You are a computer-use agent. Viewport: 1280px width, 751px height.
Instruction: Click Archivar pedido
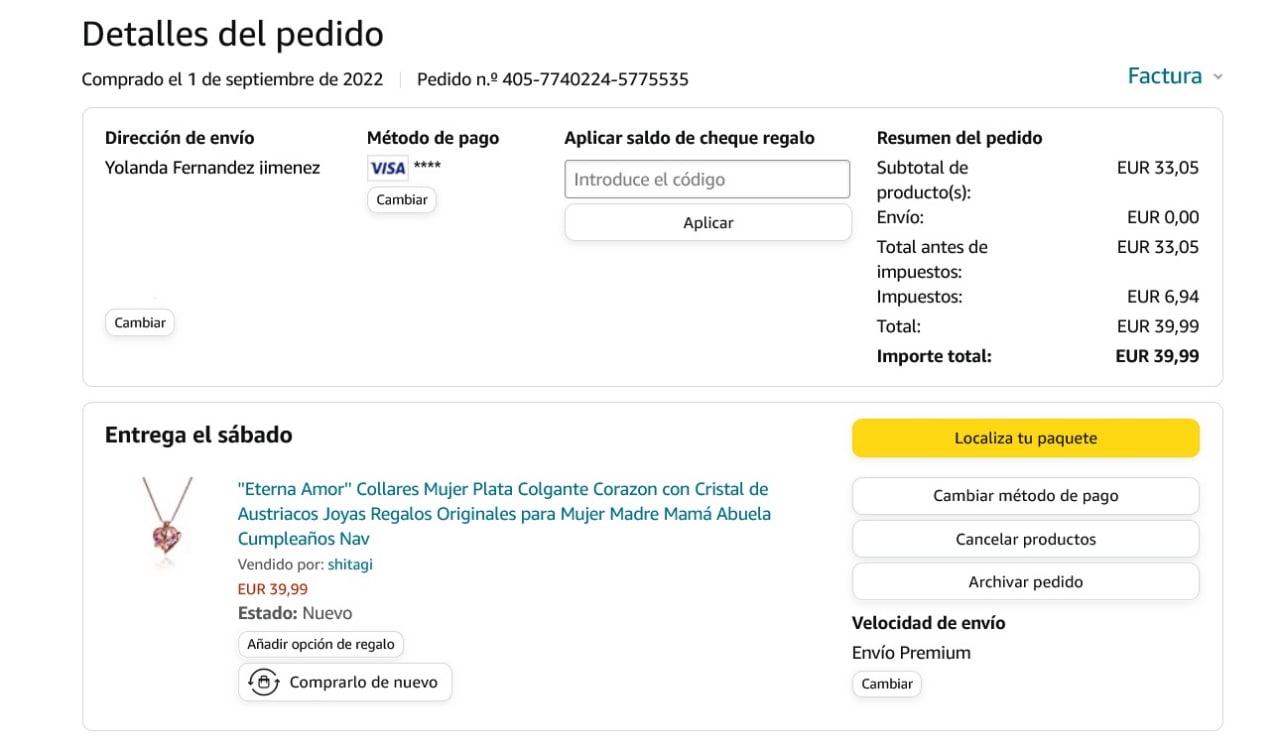click(1025, 582)
